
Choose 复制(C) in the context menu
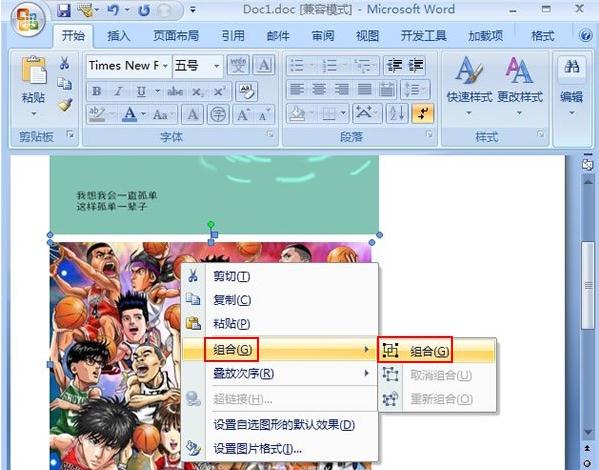[280, 300]
